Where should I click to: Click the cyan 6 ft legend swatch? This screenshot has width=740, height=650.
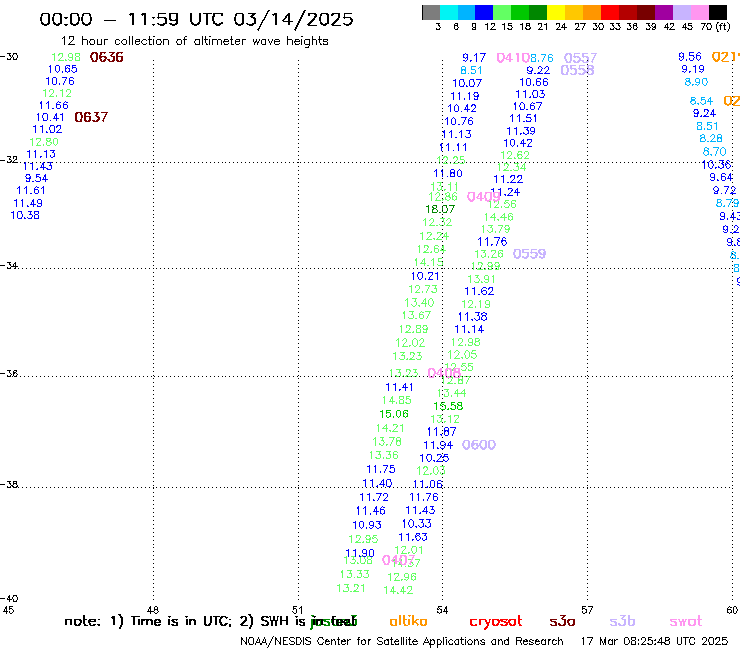448,12
